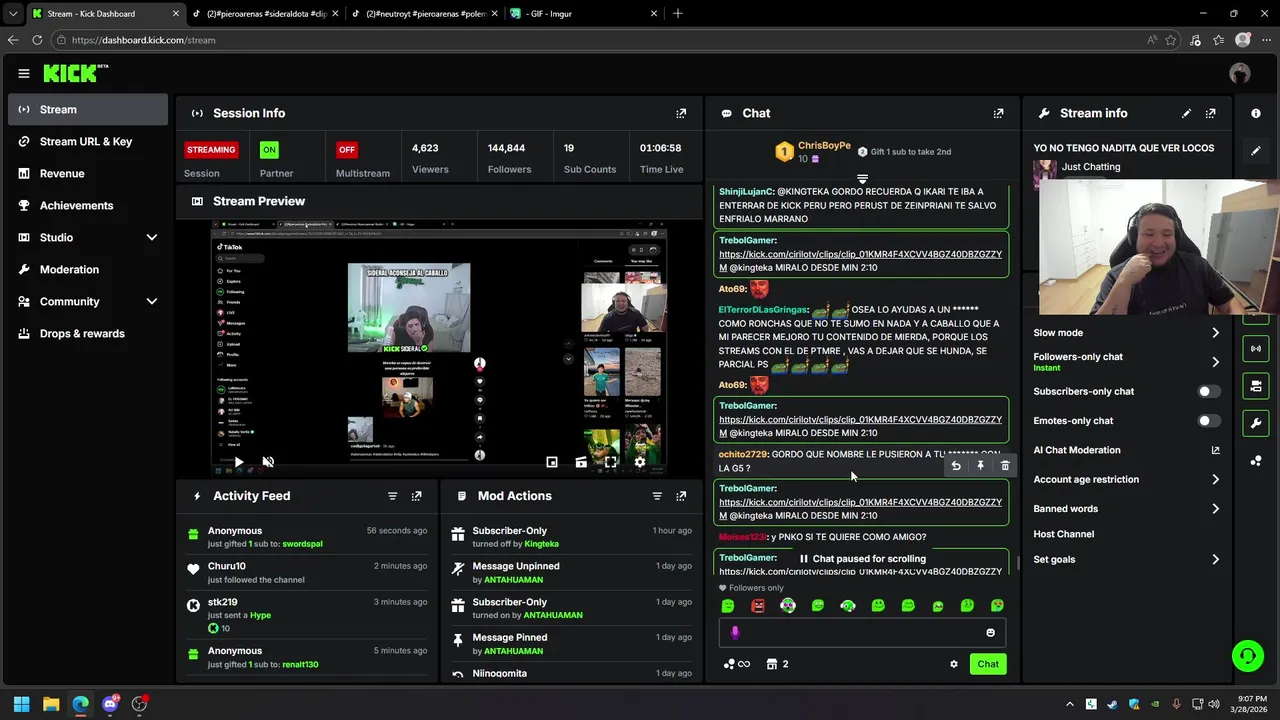Switch to the GIF - Imgur browser tab

[584, 14]
